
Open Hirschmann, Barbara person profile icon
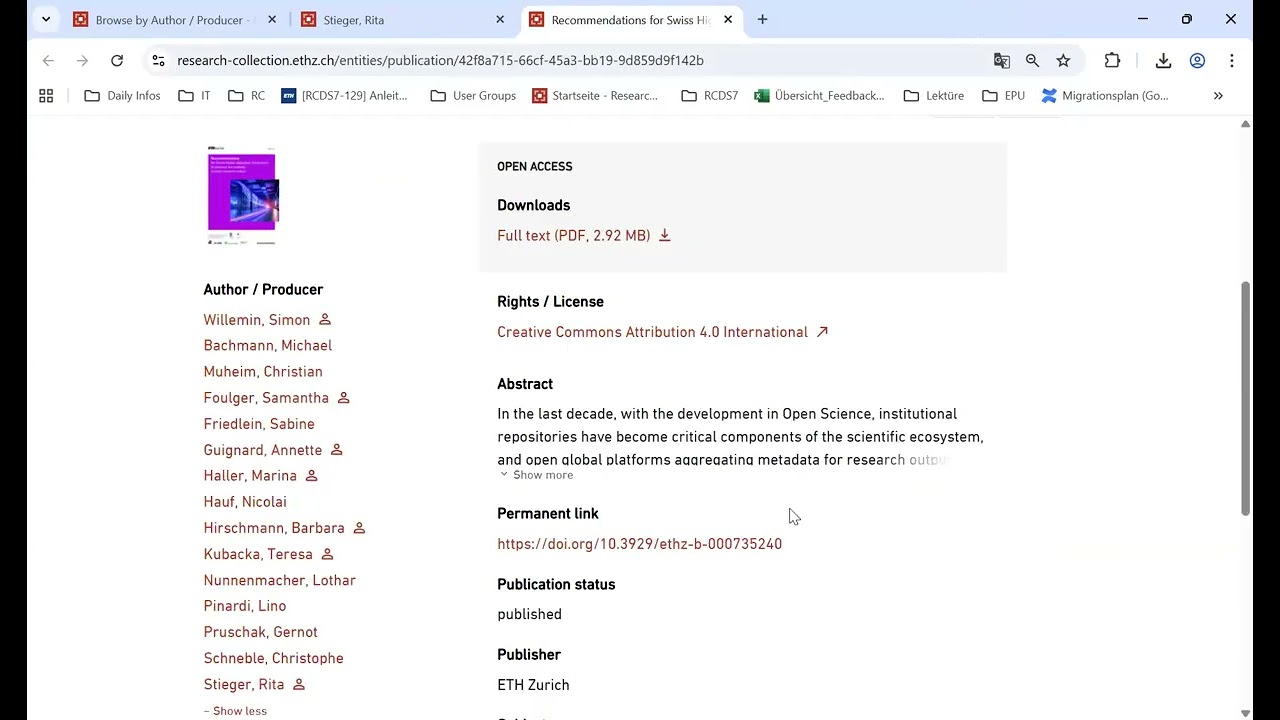pyautogui.click(x=359, y=528)
